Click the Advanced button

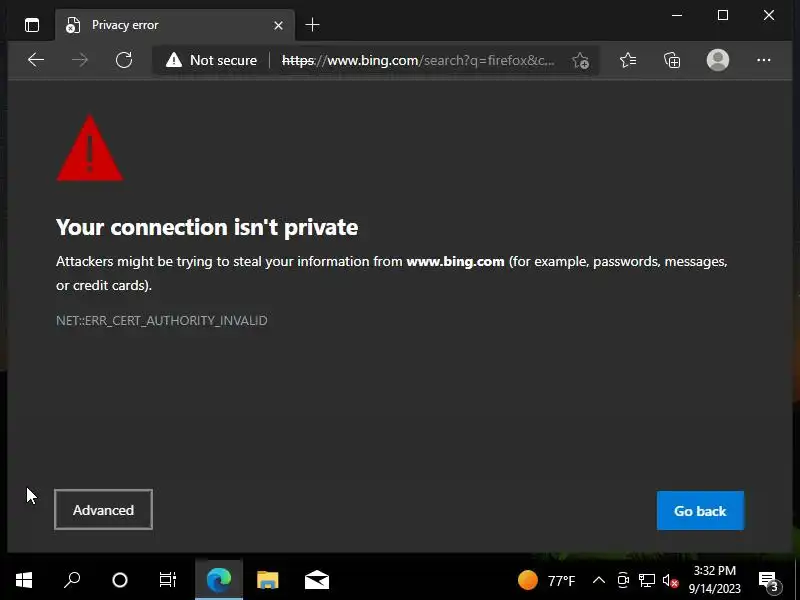click(x=103, y=510)
